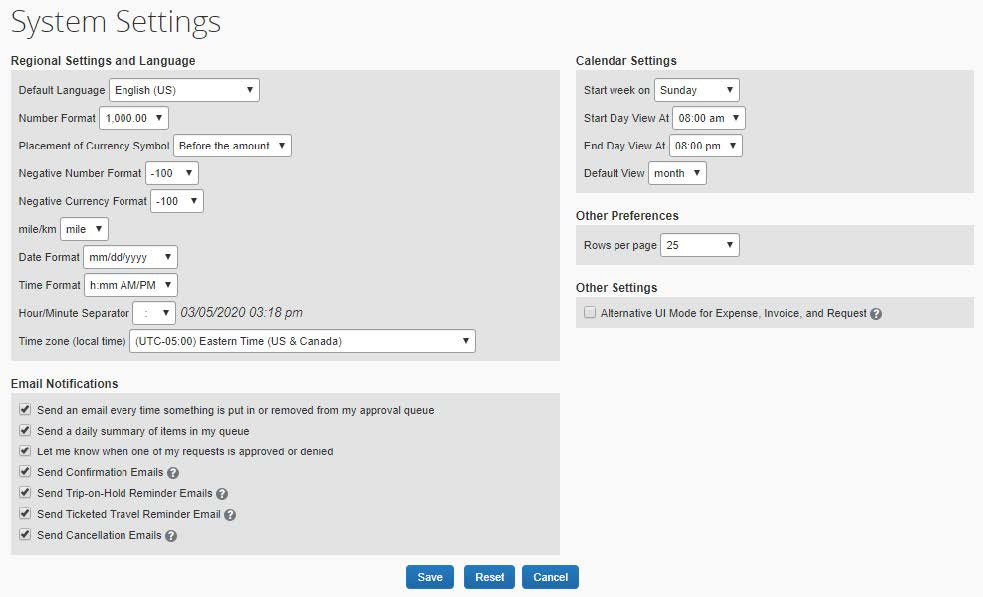983x597 pixels.
Task: Save the system settings
Action: point(429,577)
